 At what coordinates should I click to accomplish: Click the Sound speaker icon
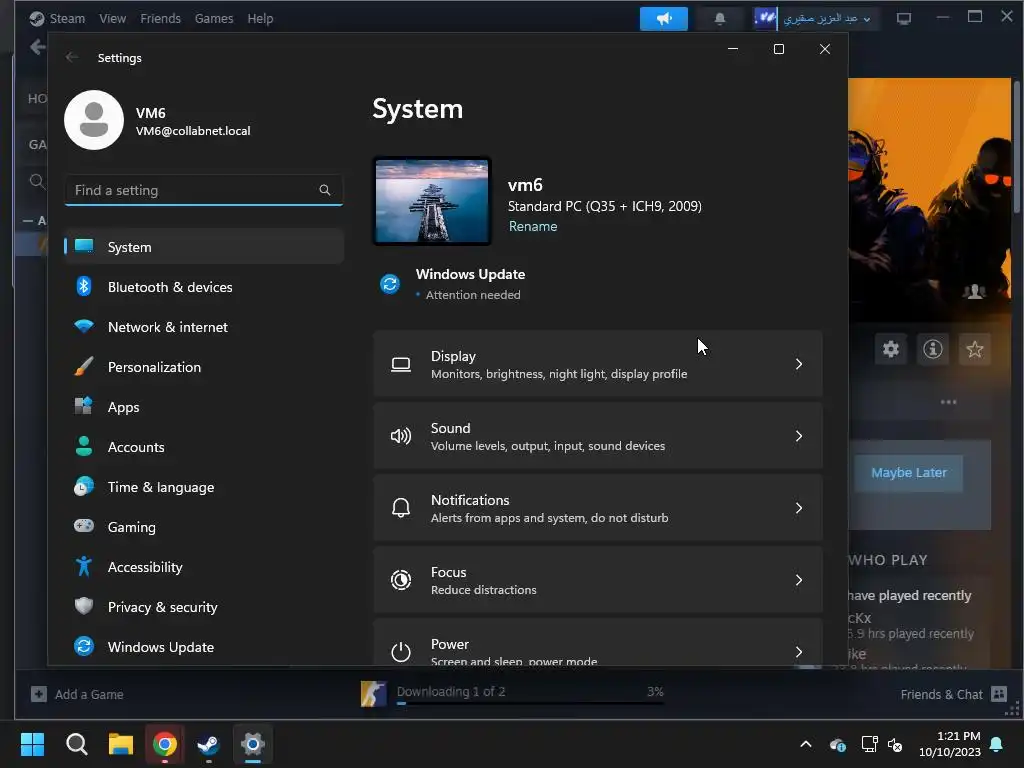pyautogui.click(x=401, y=436)
